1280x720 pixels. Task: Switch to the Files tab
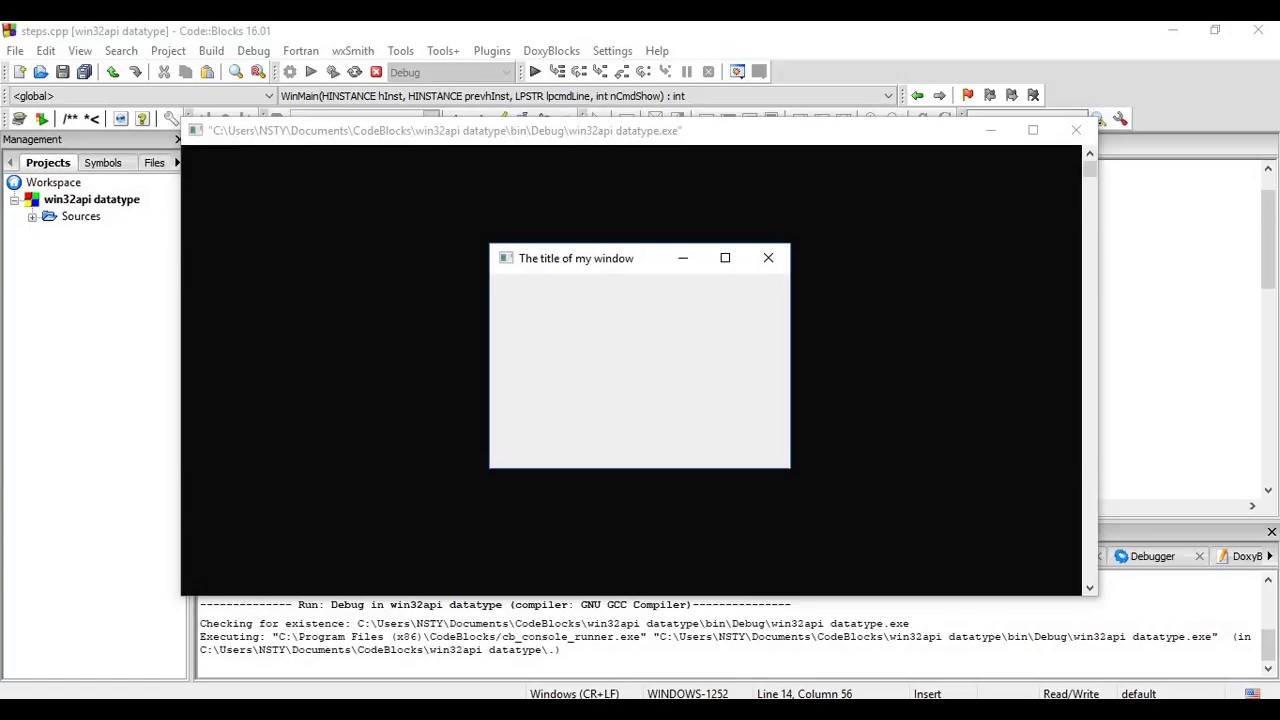coord(154,163)
